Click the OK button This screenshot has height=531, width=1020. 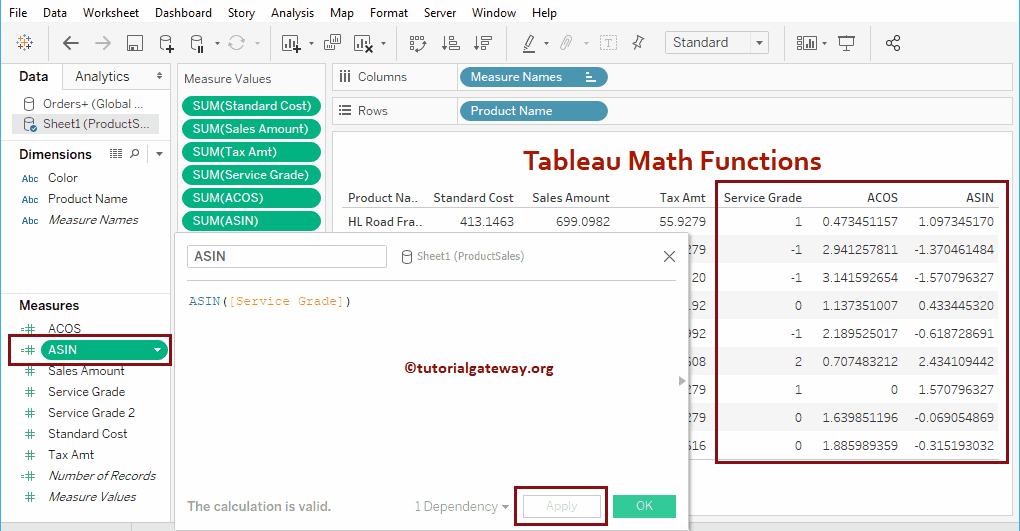coord(644,506)
